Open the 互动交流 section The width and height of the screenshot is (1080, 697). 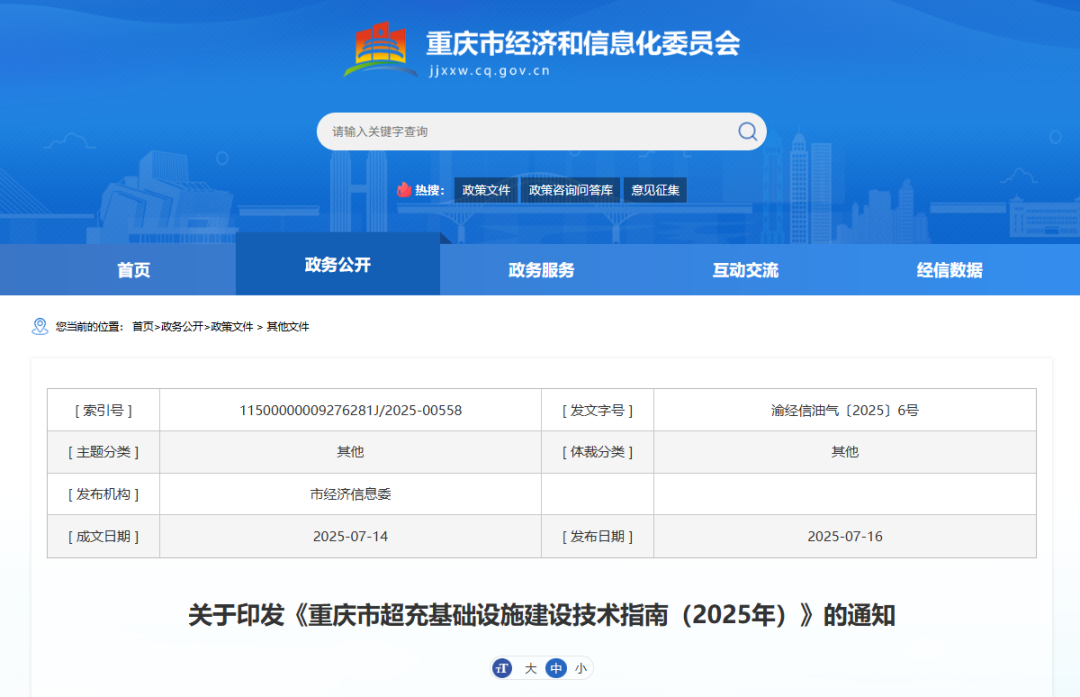pyautogui.click(x=744, y=269)
